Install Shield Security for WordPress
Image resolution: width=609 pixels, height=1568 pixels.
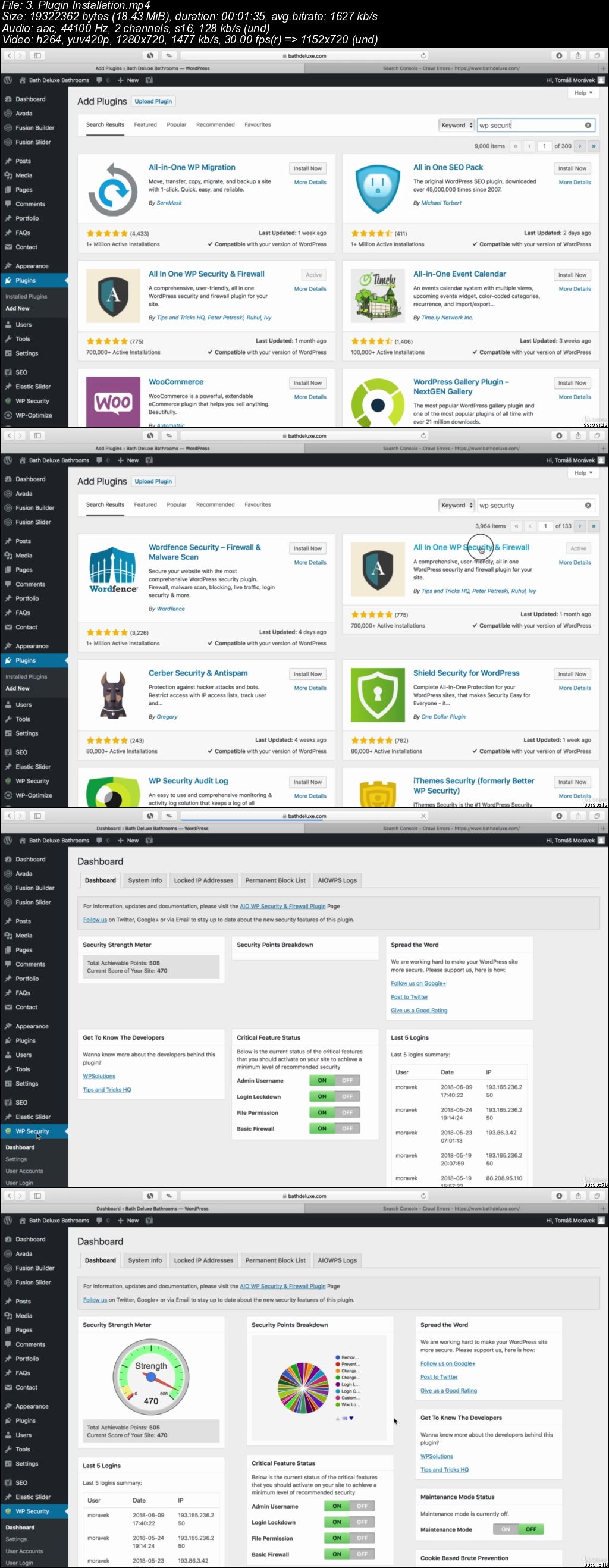[x=572, y=674]
